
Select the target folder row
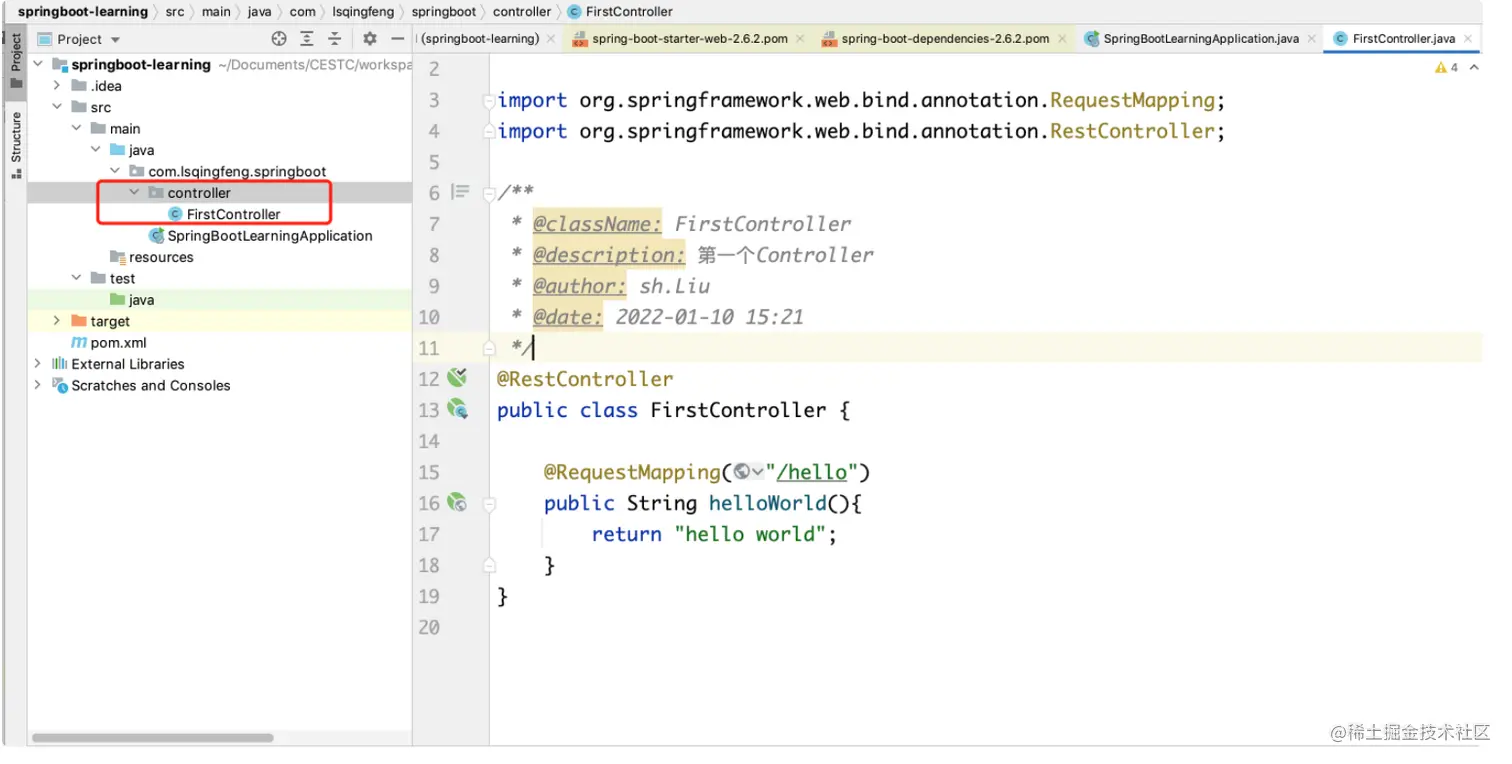click(x=220, y=321)
